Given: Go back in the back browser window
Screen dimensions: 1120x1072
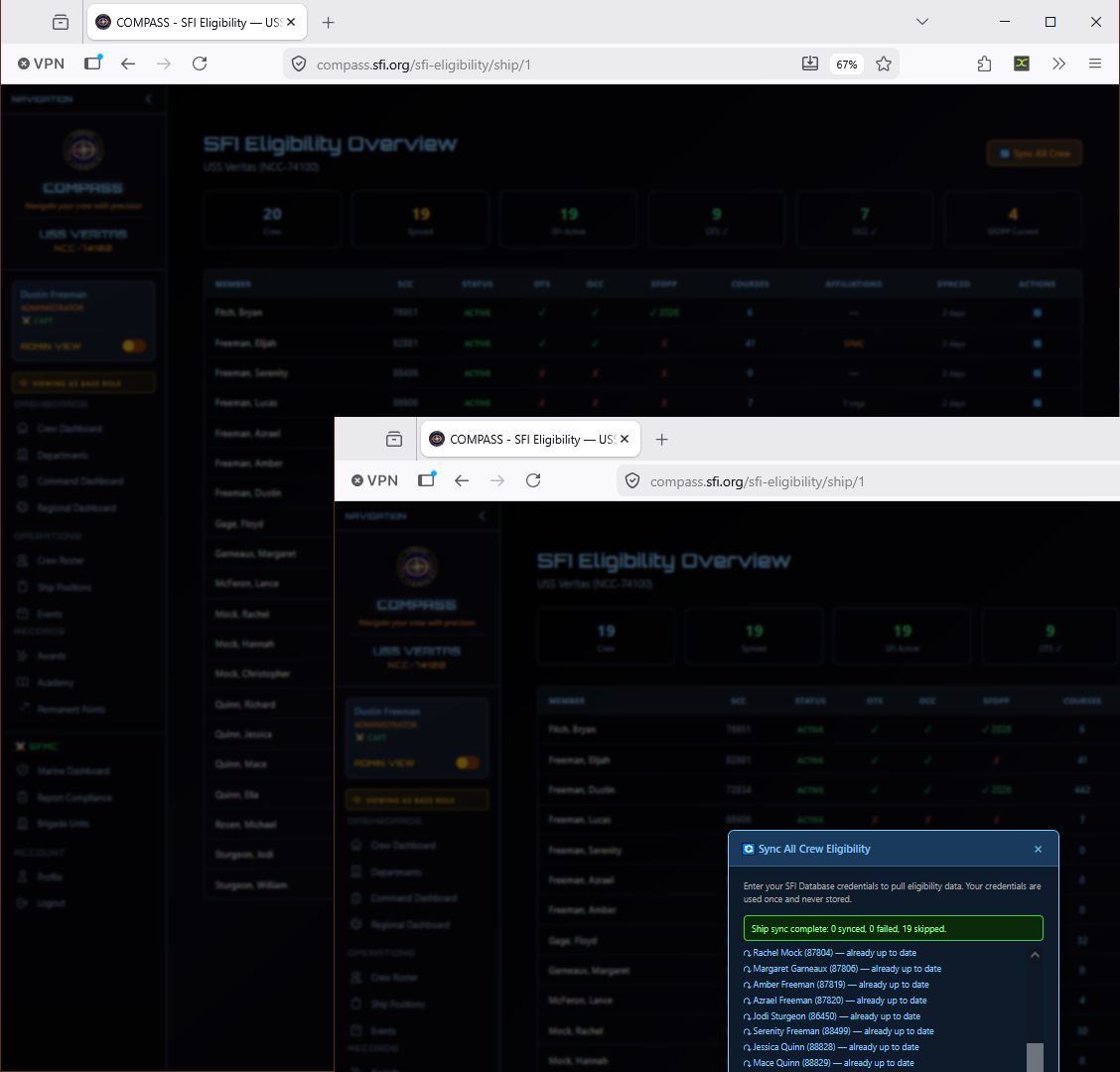Looking at the screenshot, I should (128, 64).
